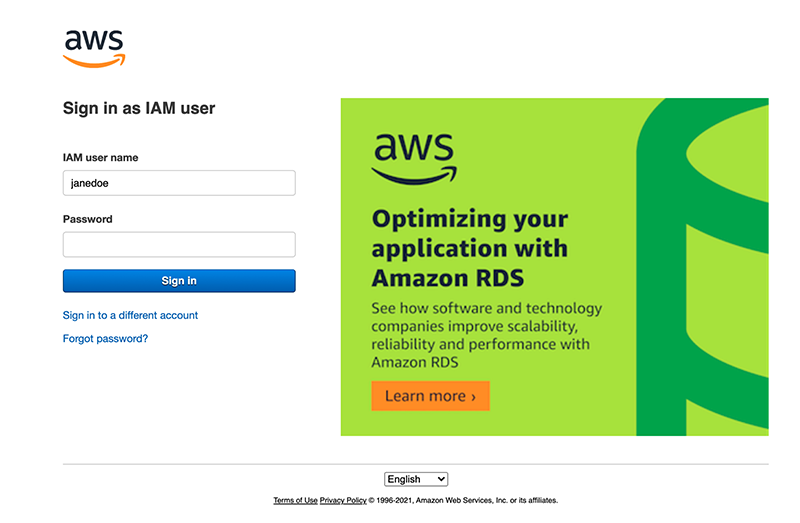Follow the Forgot password? link
The width and height of the screenshot is (800, 523).
[105, 339]
